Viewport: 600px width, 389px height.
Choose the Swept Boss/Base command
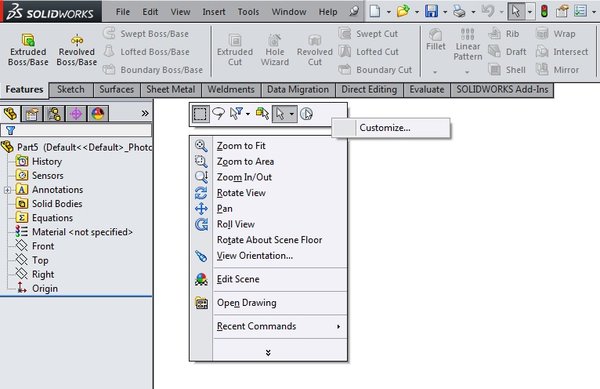pyautogui.click(x=146, y=34)
